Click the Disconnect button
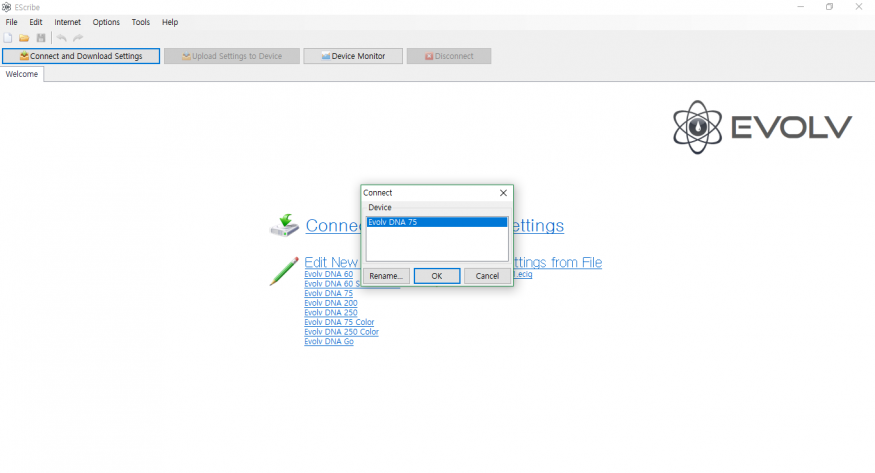 coord(449,56)
